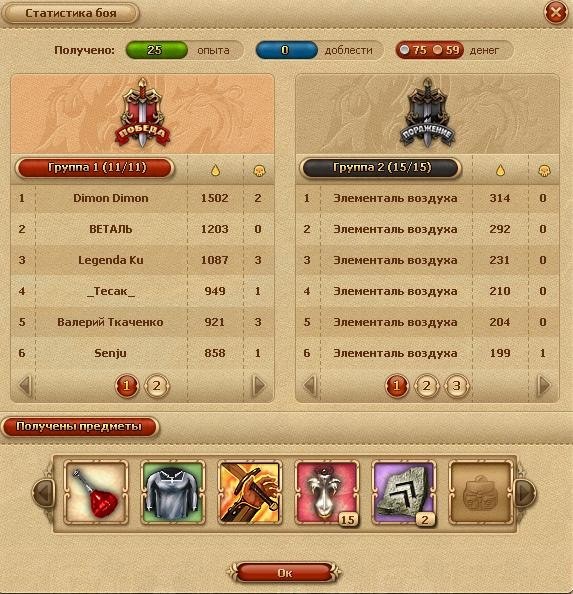
Task: Click the Группа 2 (15/15) header
Action: coord(380,168)
